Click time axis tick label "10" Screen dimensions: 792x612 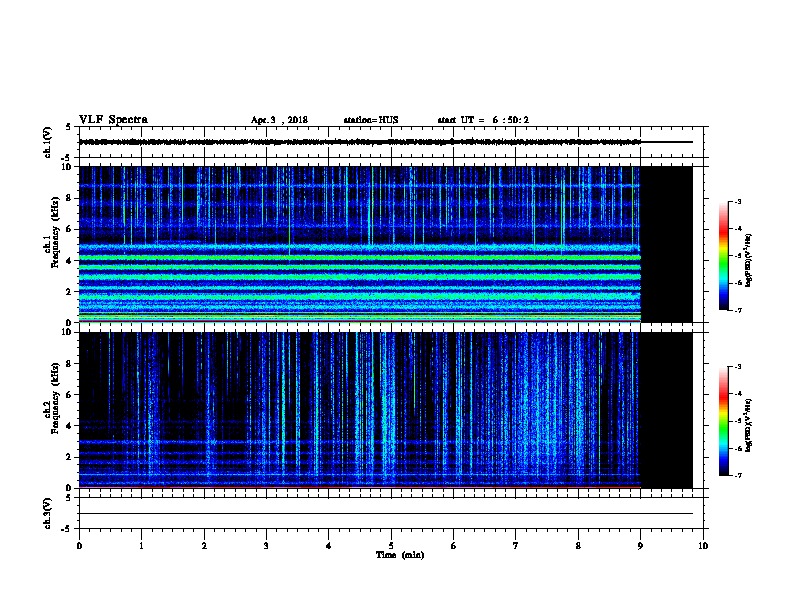pyautogui.click(x=703, y=546)
